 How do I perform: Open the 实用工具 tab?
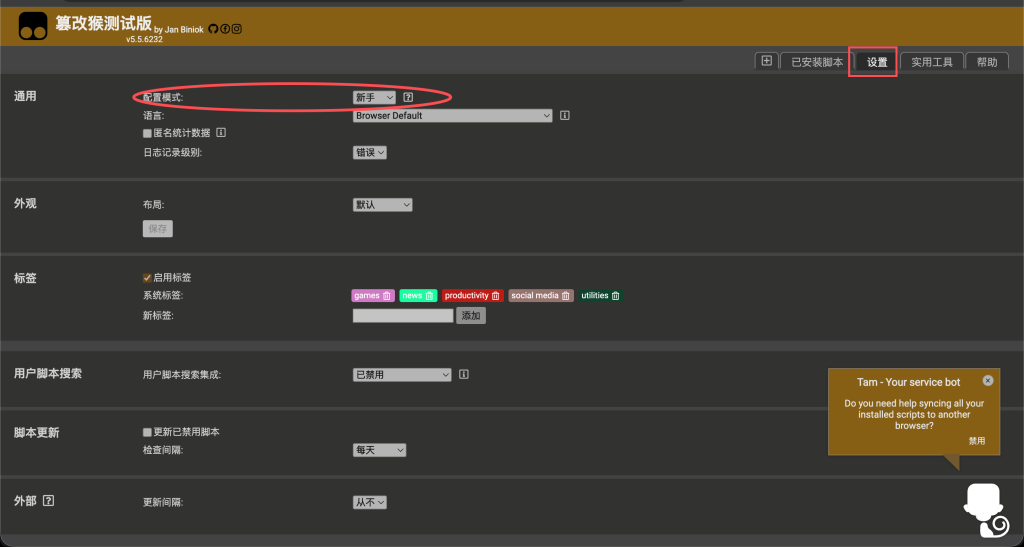pyautogui.click(x=931, y=62)
